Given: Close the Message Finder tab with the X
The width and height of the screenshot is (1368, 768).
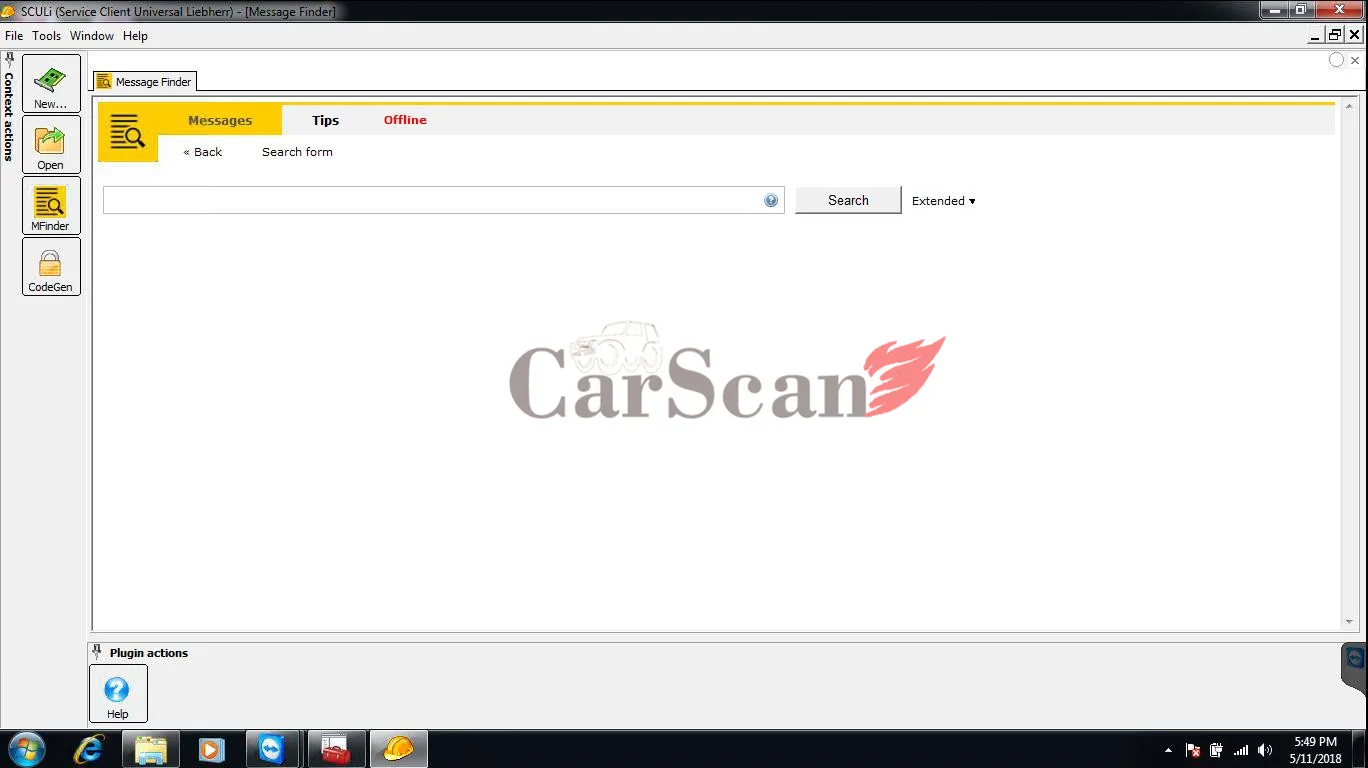Looking at the screenshot, I should pyautogui.click(x=1355, y=60).
